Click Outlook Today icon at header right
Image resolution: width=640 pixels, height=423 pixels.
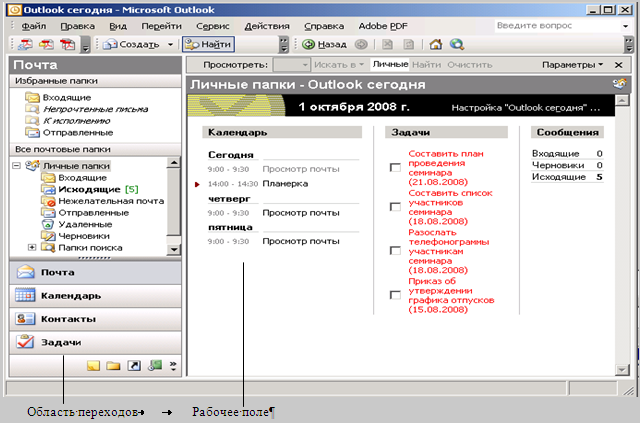click(620, 84)
